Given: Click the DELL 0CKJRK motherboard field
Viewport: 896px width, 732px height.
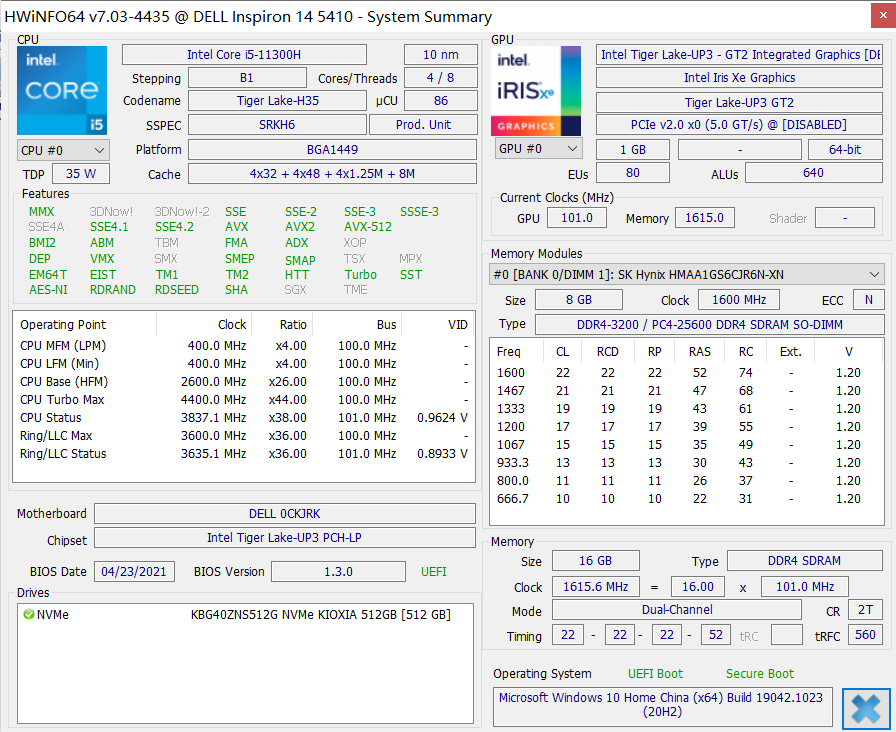Looking at the screenshot, I should click(x=284, y=514).
